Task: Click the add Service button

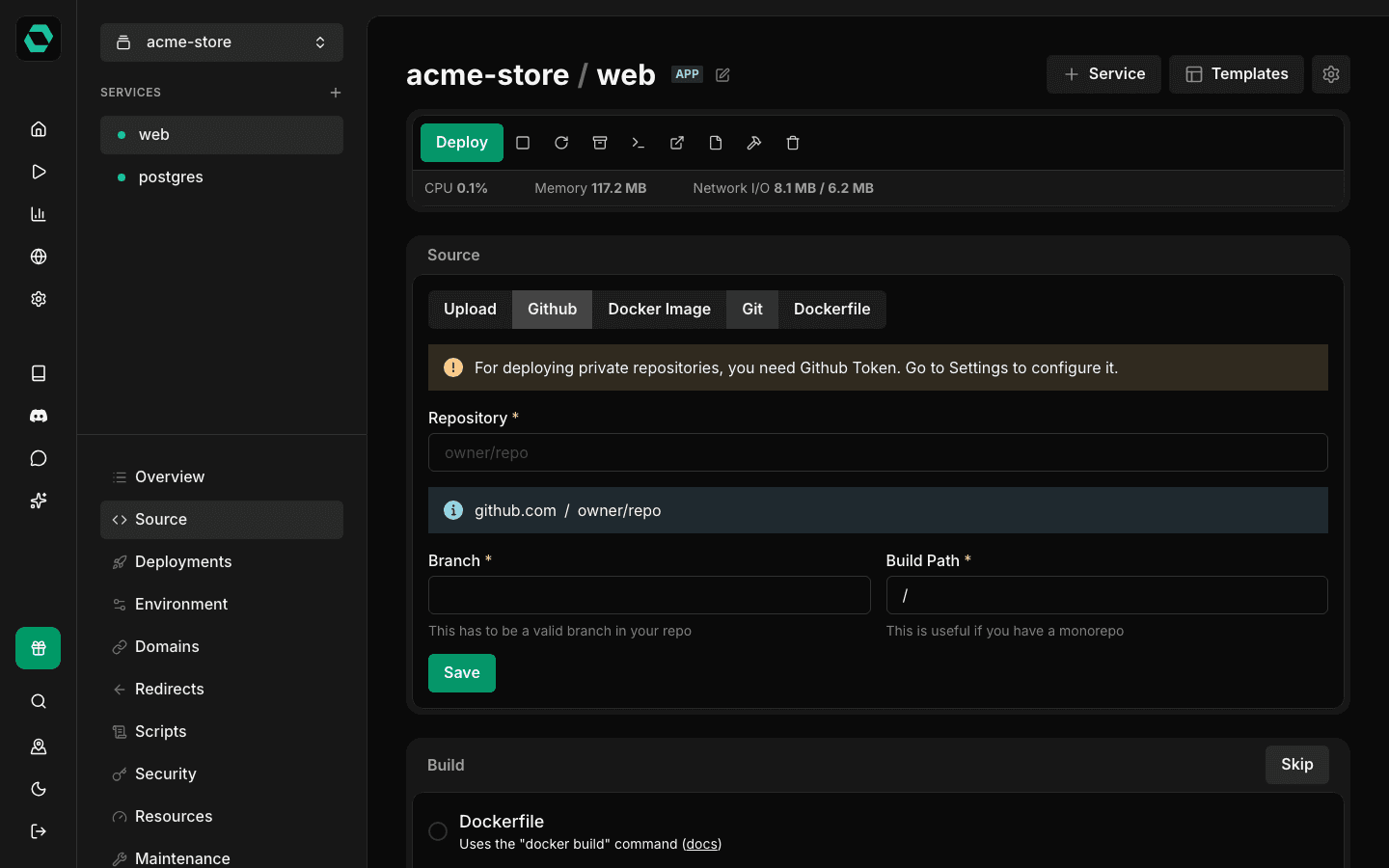Action: (x=1103, y=74)
